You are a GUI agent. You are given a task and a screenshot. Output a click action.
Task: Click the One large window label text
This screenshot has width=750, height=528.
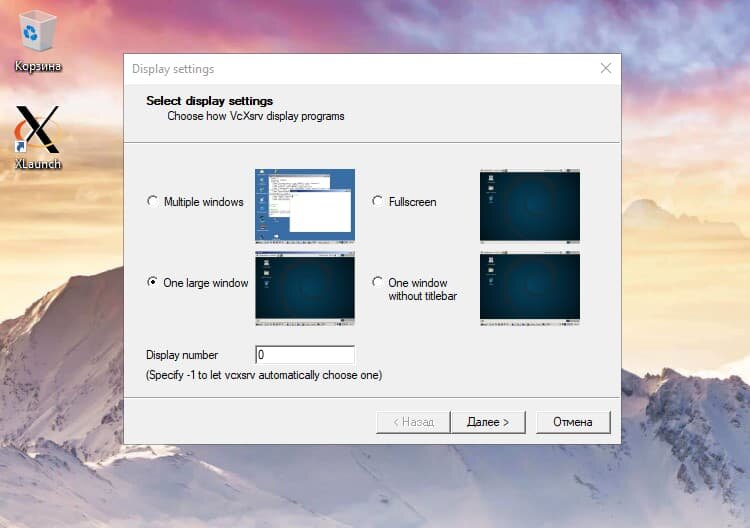point(206,283)
